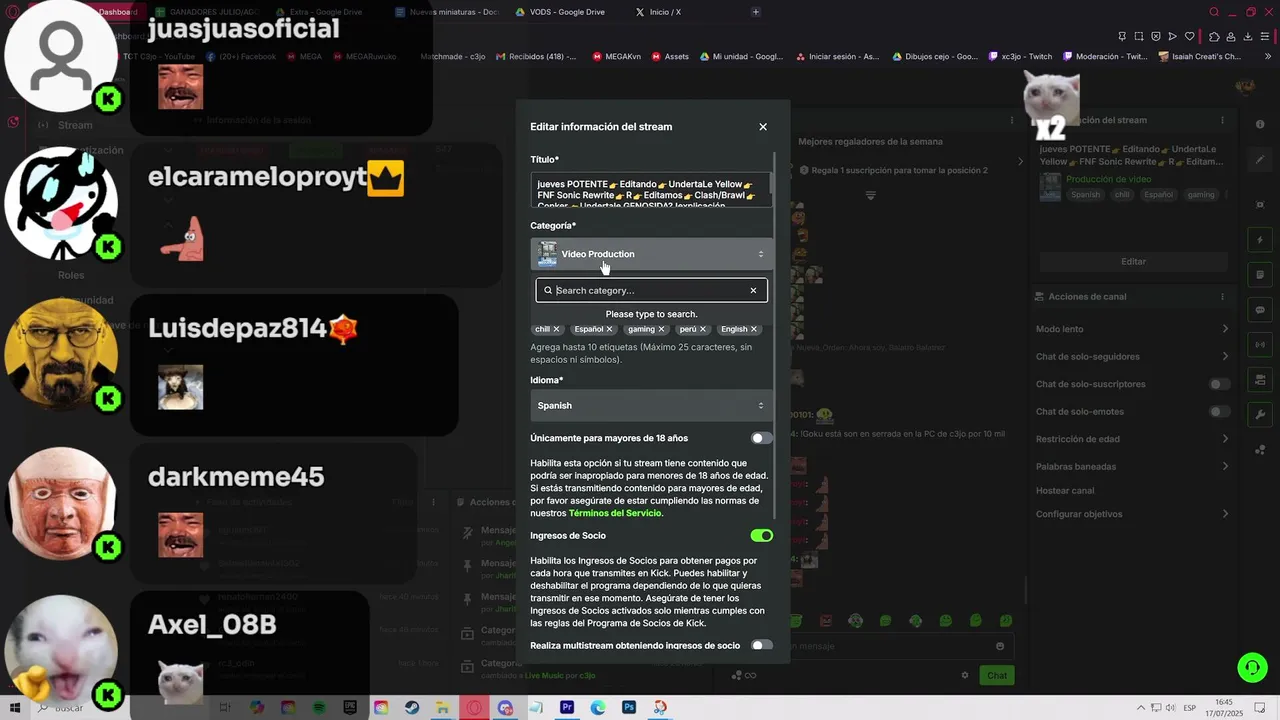The height and width of the screenshot is (720, 1280).
Task: Open the Windows Start menu
Action: pos(14,707)
